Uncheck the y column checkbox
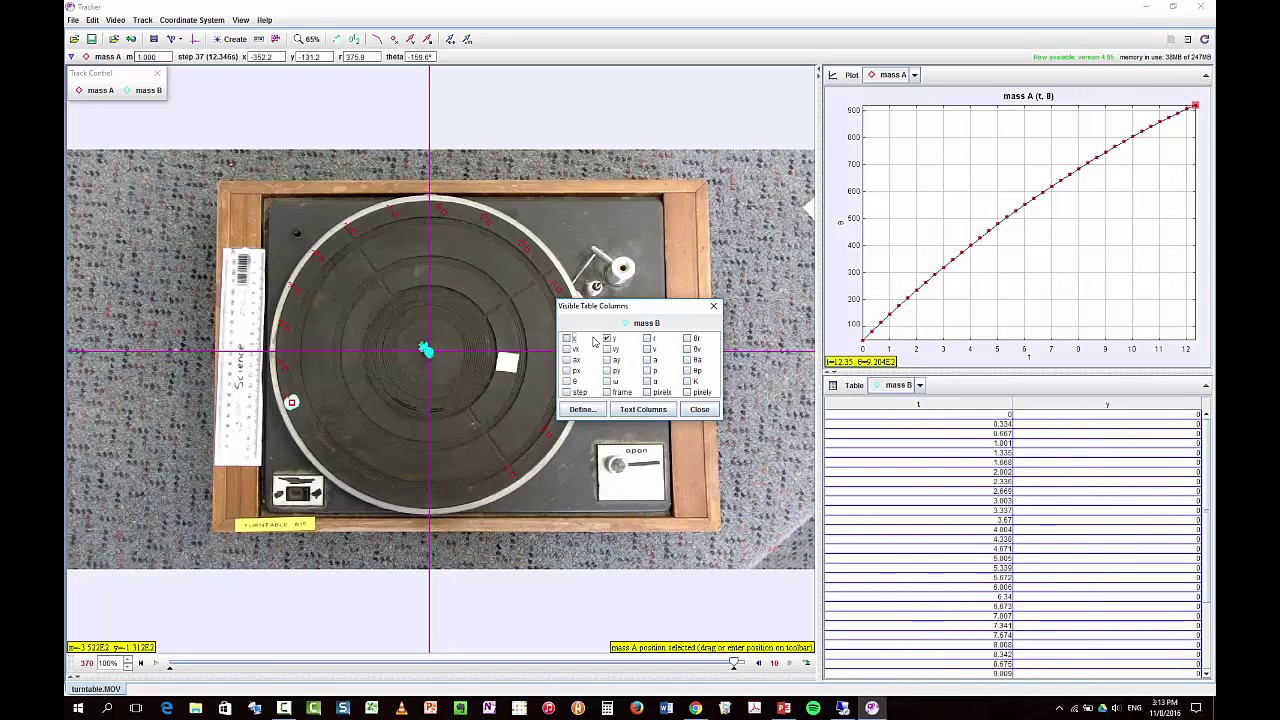 click(607, 339)
